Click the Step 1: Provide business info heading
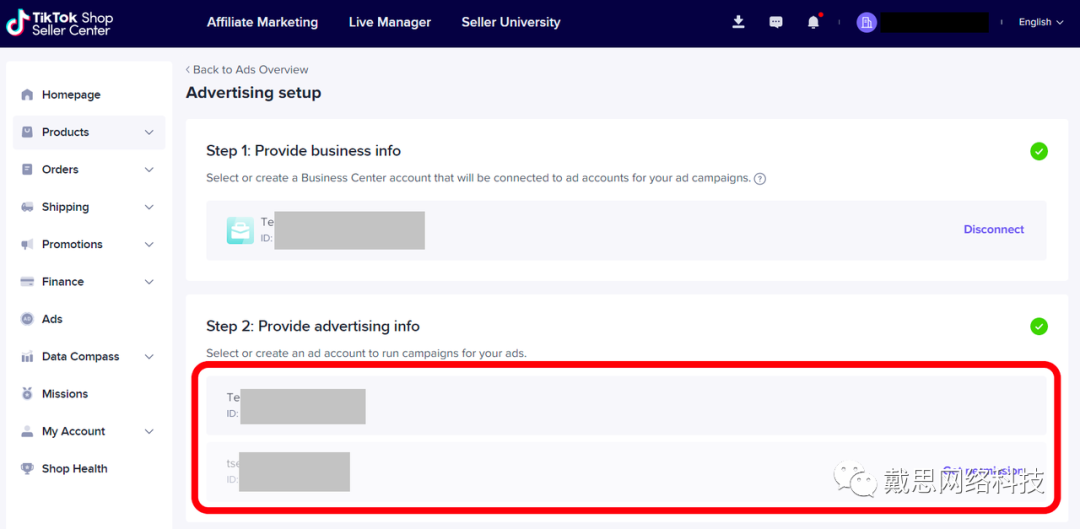Viewport: 1080px width, 529px height. point(304,150)
